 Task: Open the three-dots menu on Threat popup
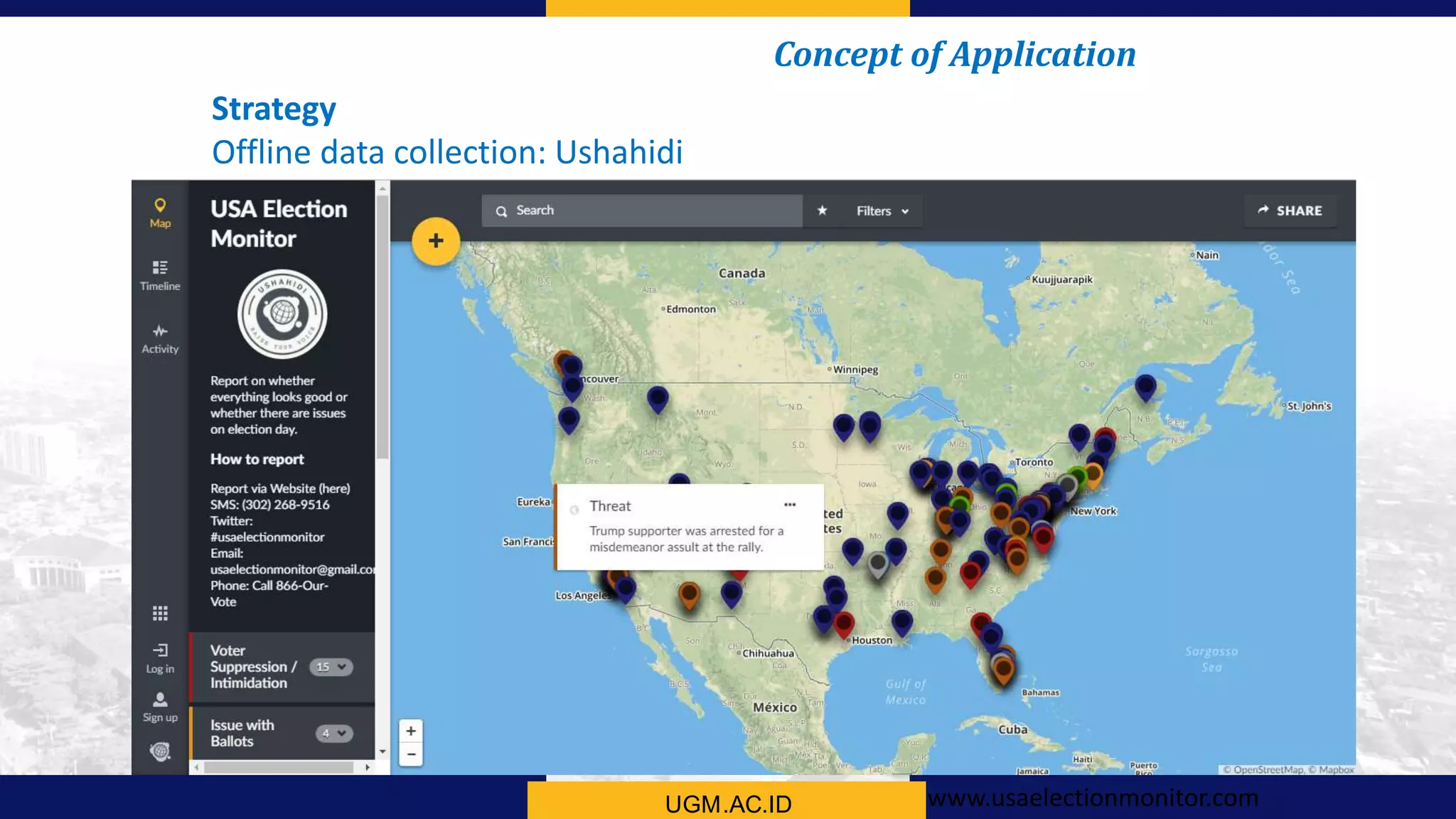point(790,505)
